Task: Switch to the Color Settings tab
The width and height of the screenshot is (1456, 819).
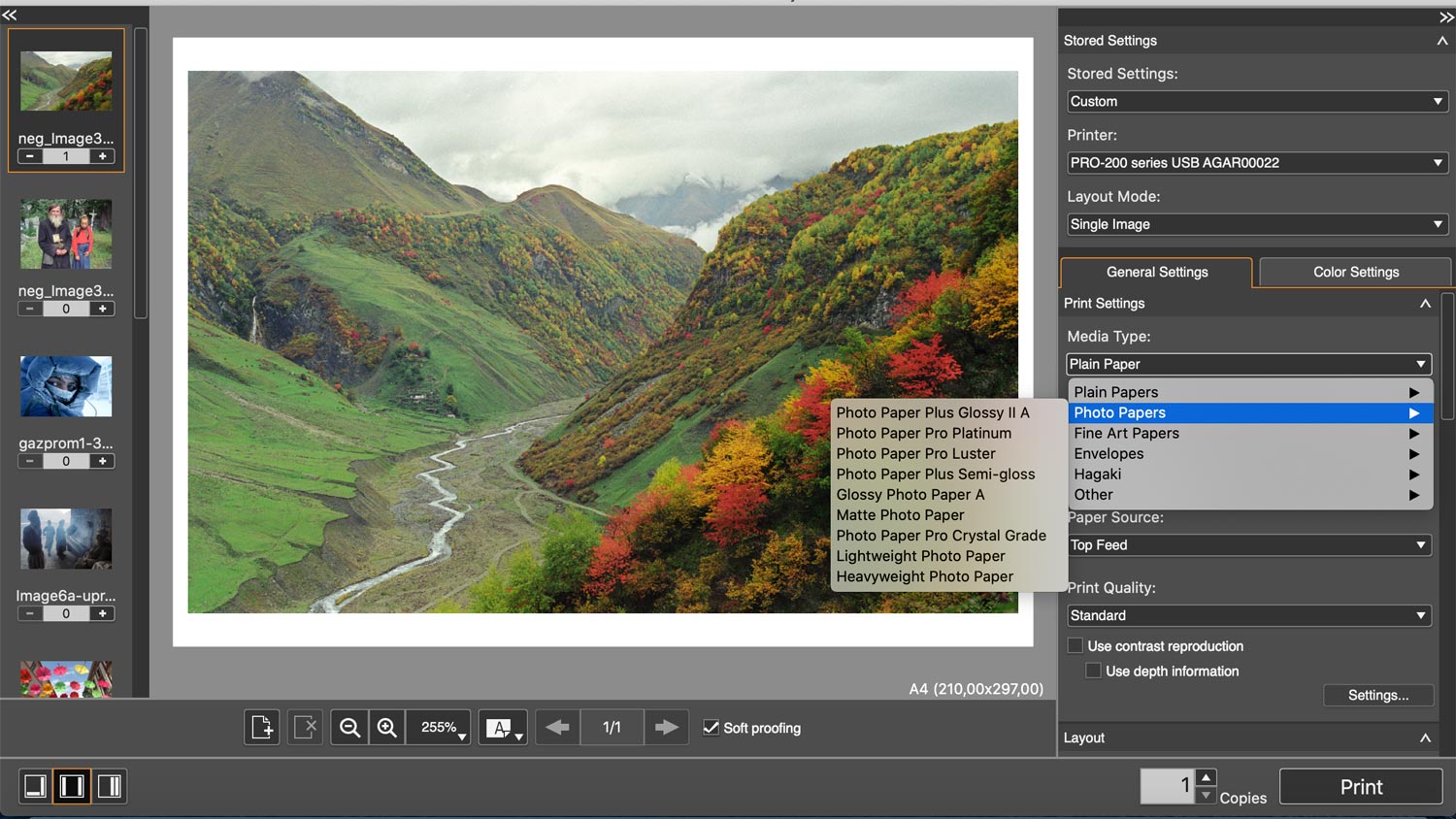Action: [x=1355, y=272]
